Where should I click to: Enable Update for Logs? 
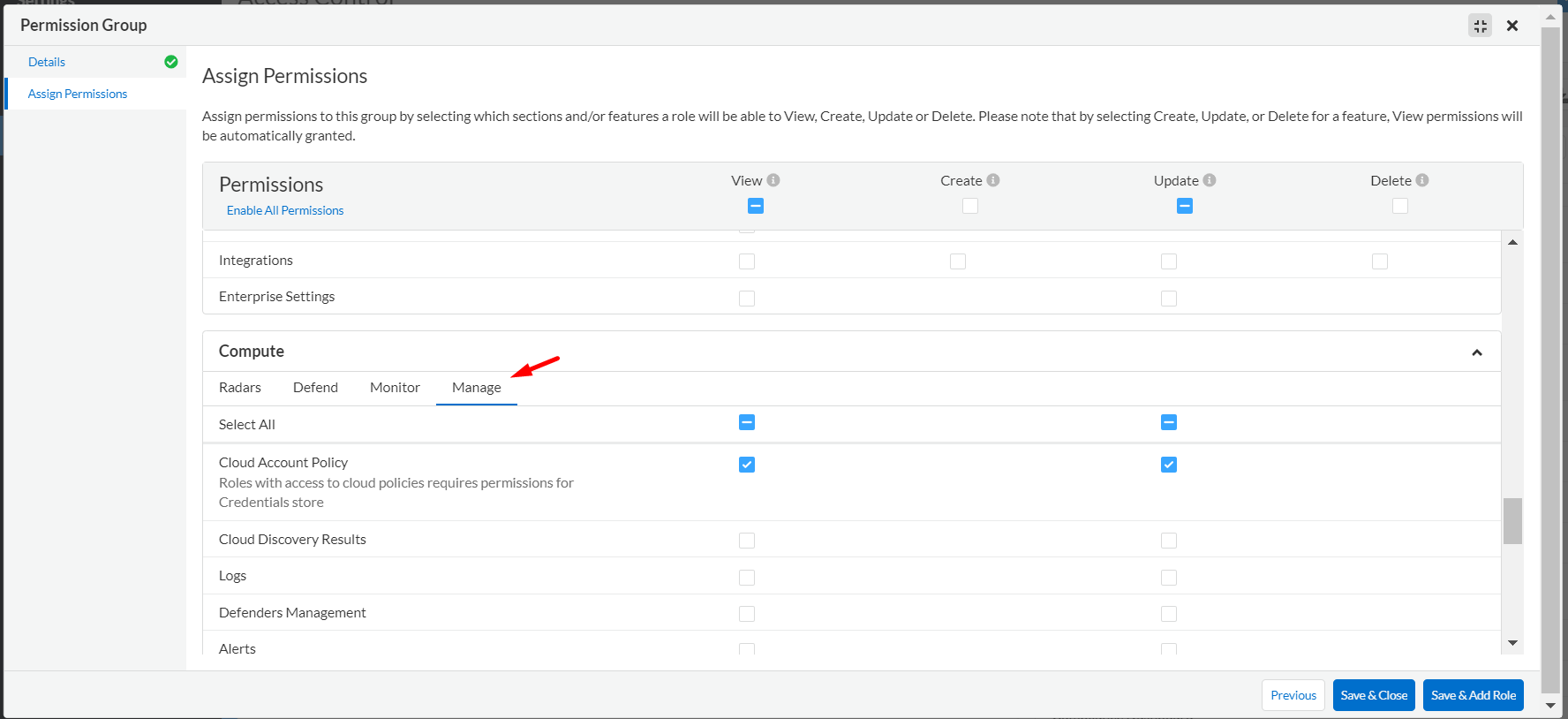[1169, 578]
